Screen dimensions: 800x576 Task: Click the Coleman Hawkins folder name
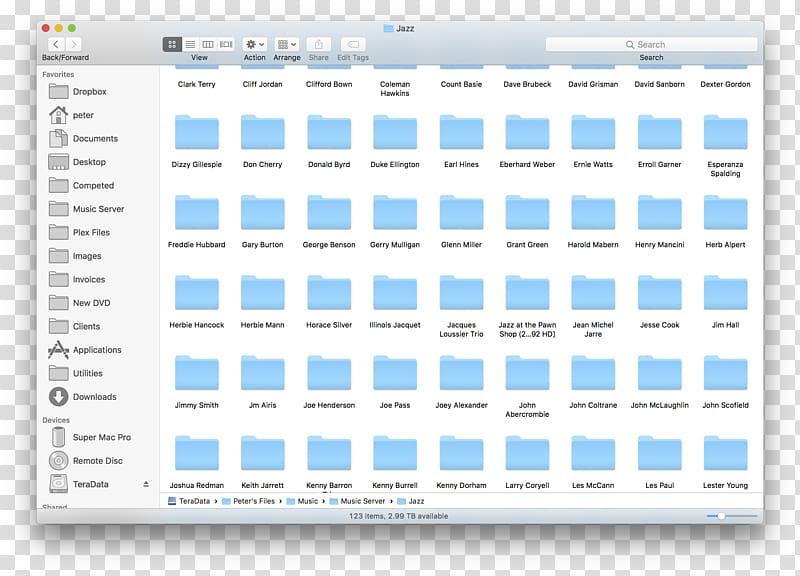coord(395,89)
